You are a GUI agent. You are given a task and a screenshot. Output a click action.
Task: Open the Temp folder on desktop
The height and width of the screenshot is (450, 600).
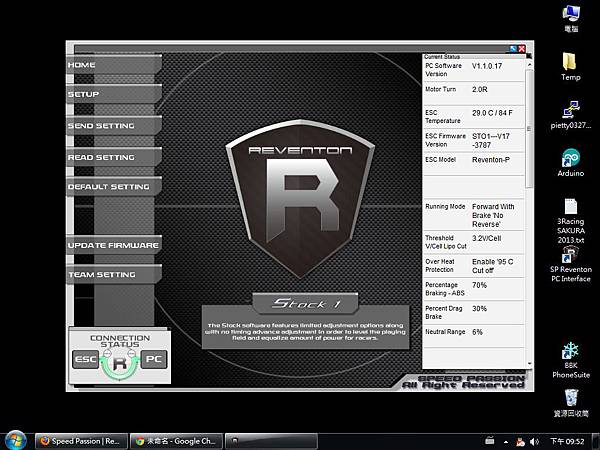click(571, 67)
